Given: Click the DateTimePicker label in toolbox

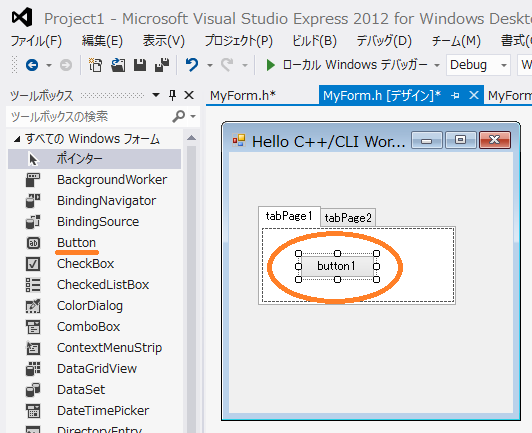Looking at the screenshot, I should click(x=103, y=411).
